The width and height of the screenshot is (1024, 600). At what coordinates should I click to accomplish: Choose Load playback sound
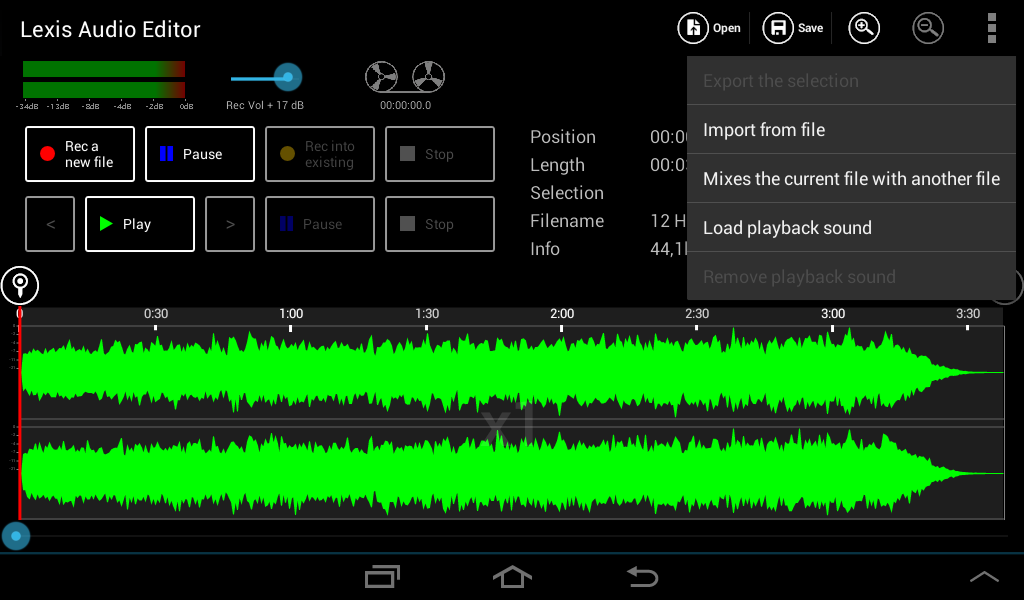852,228
